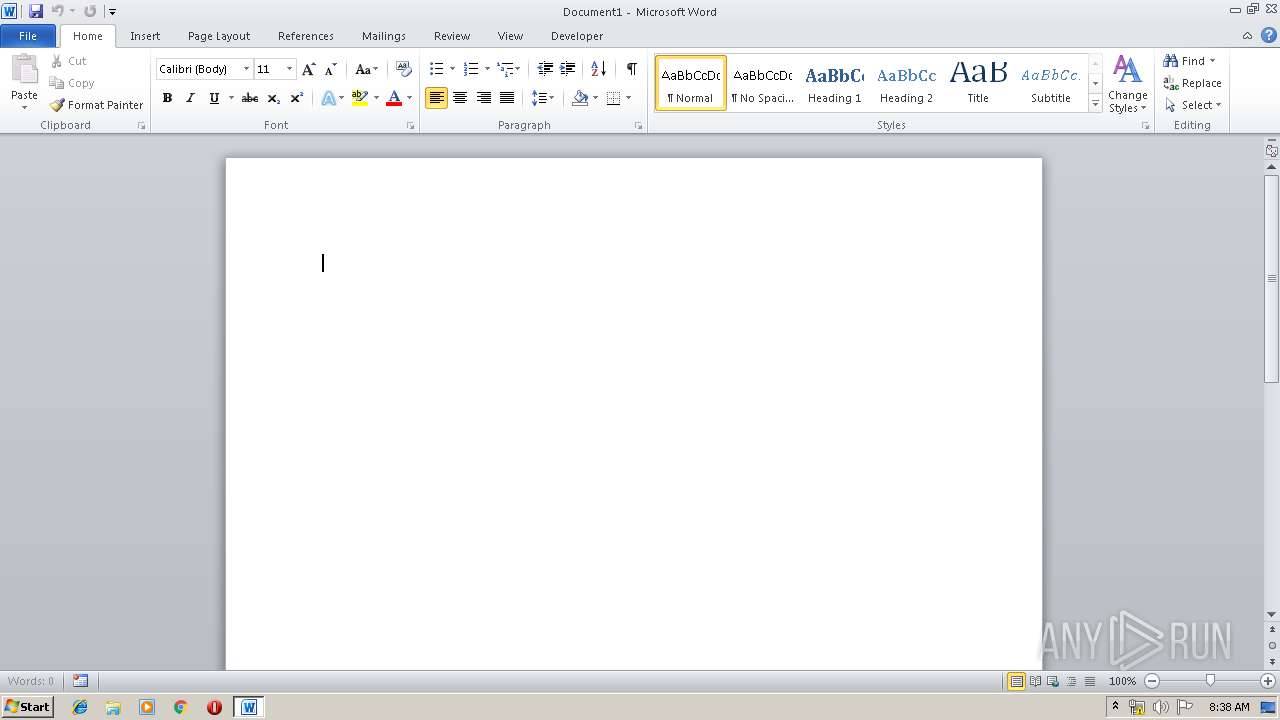Click the Find binoculars icon
Image resolution: width=1280 pixels, height=720 pixels.
coord(1170,61)
